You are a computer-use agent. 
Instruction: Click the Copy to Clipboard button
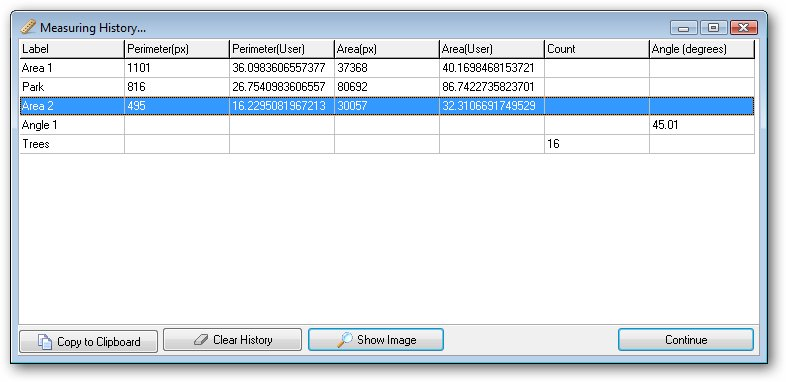pos(88,341)
